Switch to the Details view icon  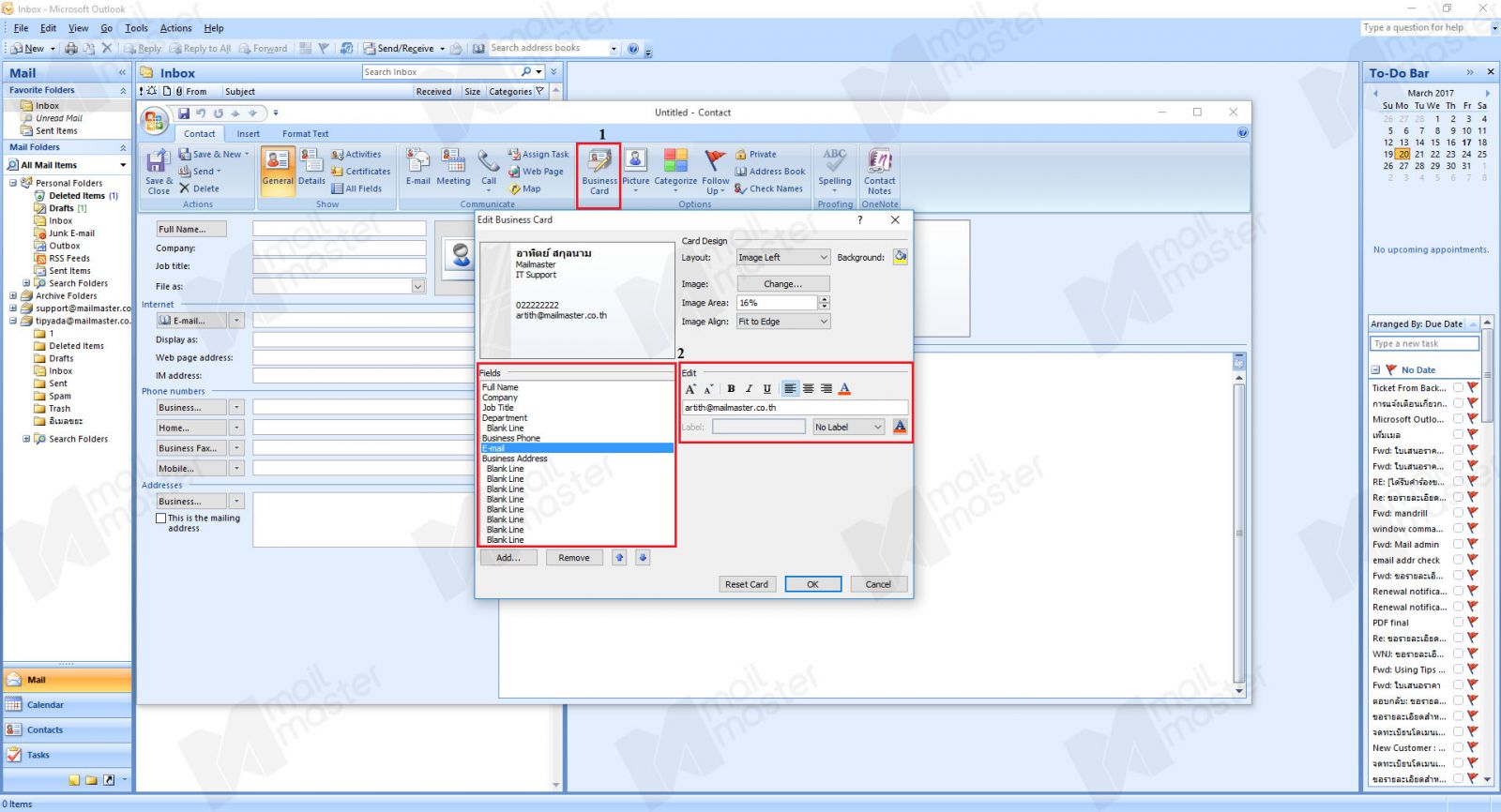point(311,160)
